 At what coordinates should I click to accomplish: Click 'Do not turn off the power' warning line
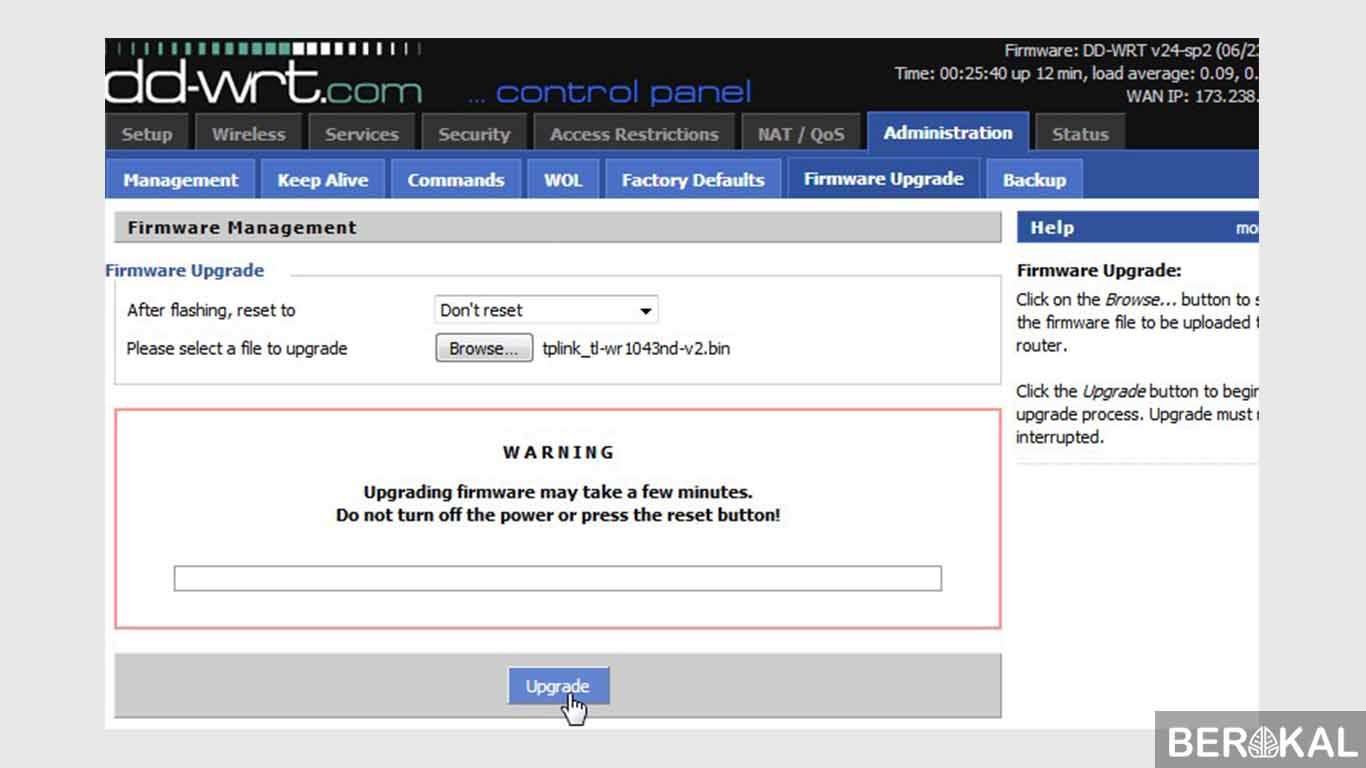tap(558, 516)
